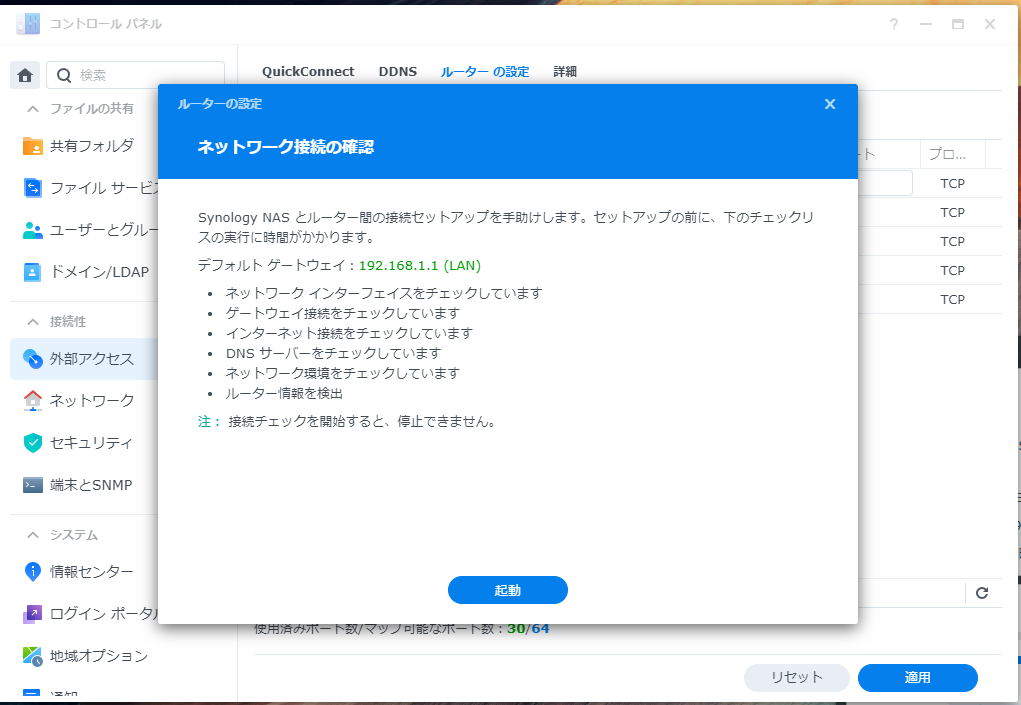Open ログイン ポータル icon
This screenshot has width=1021, height=705.
click(x=33, y=614)
